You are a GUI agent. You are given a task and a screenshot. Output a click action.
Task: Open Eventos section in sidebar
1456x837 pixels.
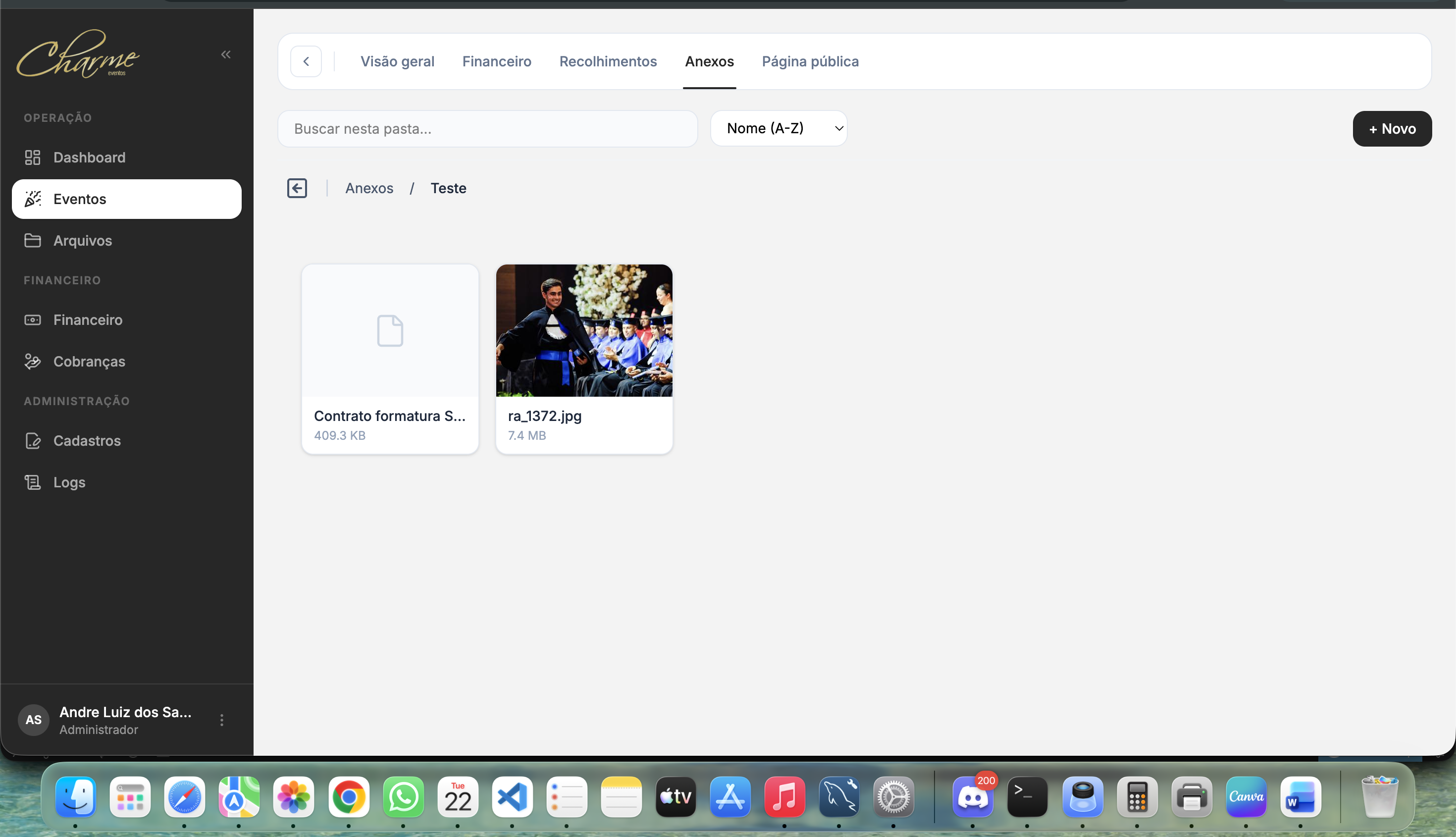coord(126,199)
